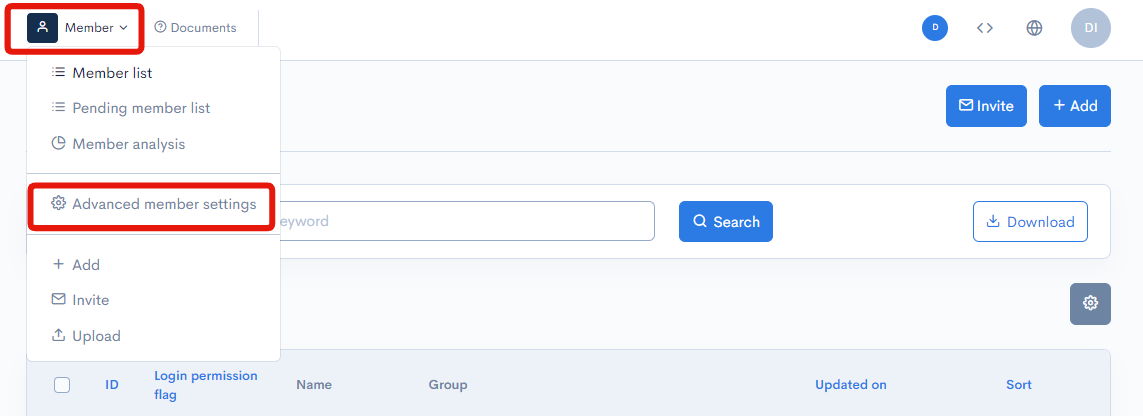Click the code brackets icon in header
This screenshot has width=1143, height=416.
985,28
